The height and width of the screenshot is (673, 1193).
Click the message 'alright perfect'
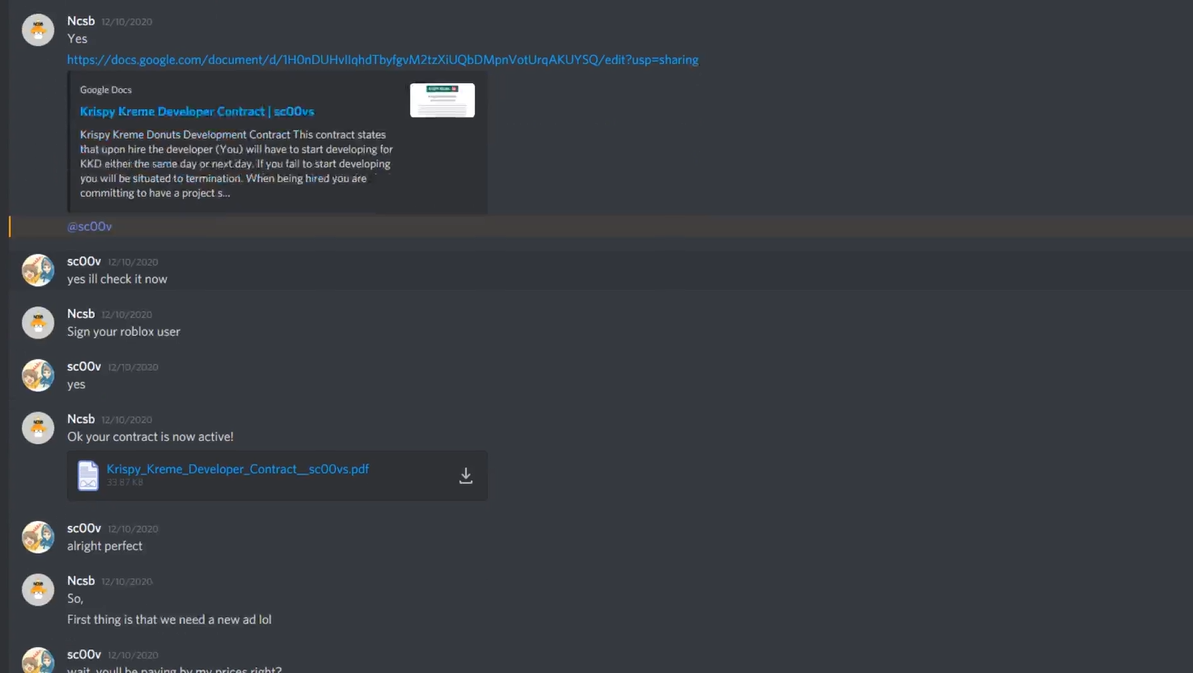coord(104,546)
